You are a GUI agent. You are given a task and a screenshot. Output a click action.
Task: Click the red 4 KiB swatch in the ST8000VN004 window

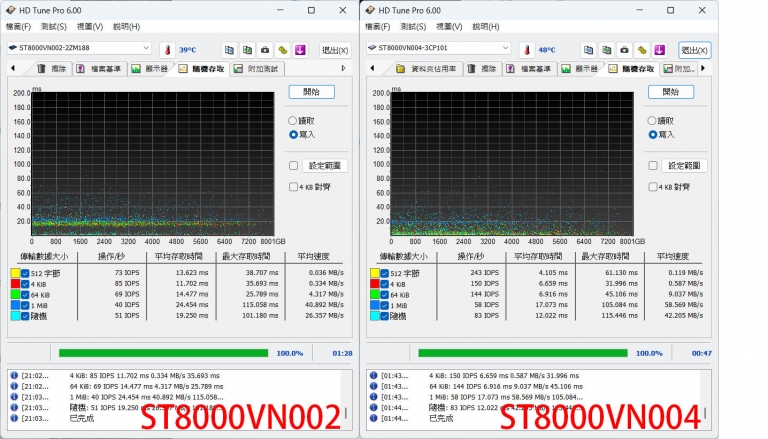[375, 284]
